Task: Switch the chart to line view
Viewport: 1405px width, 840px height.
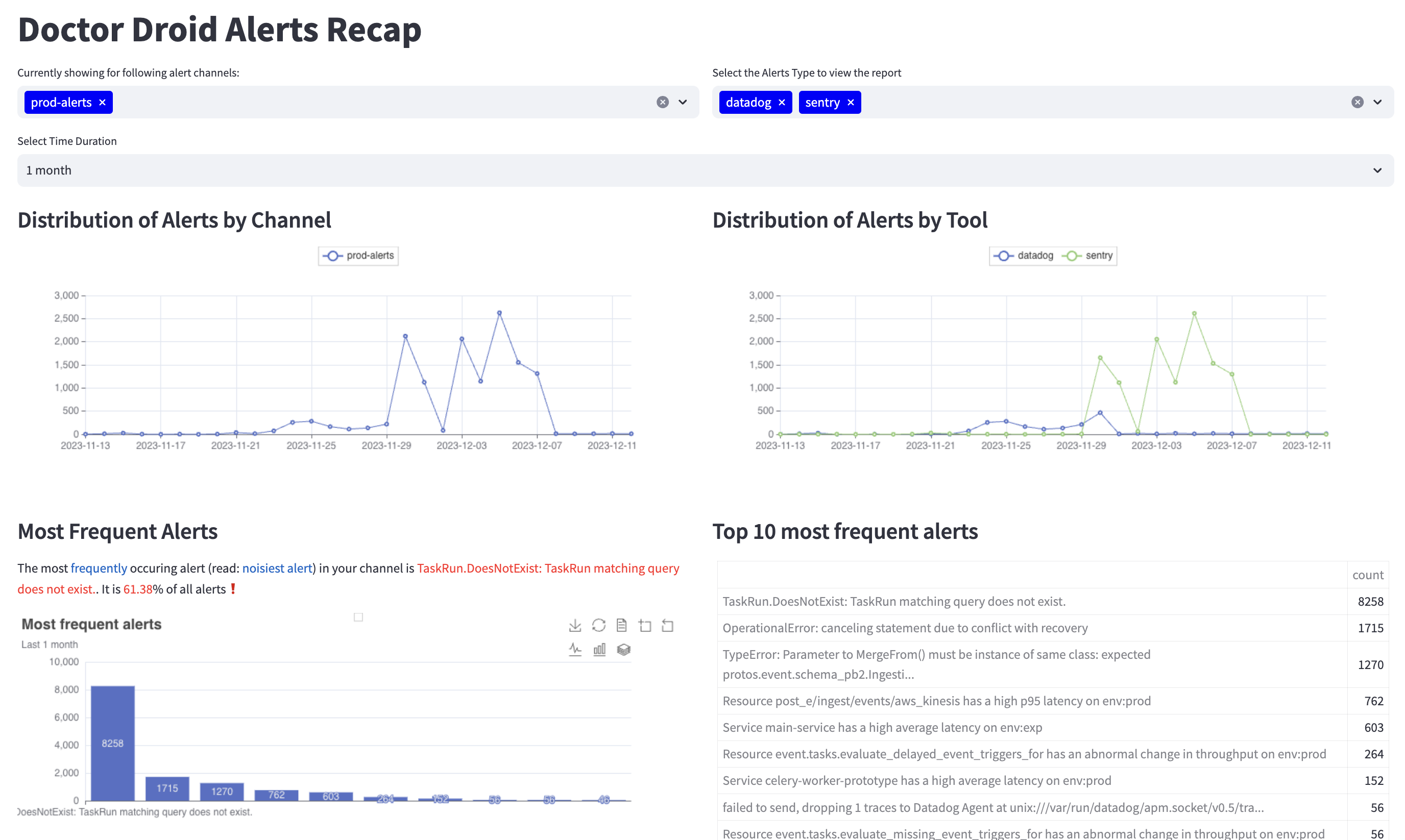Action: (575, 649)
